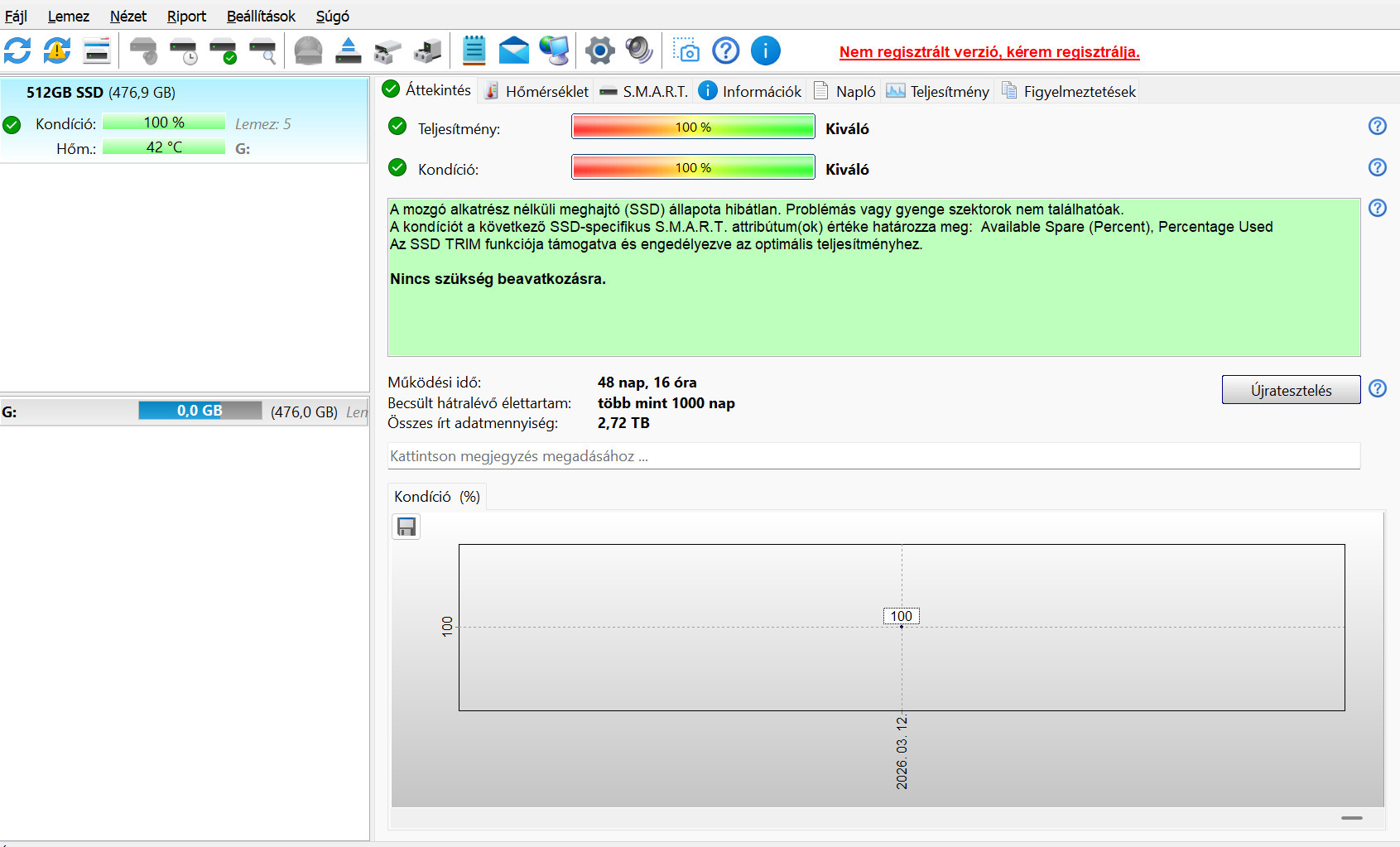
Task: Click the blue envelope email icon
Action: tap(514, 51)
